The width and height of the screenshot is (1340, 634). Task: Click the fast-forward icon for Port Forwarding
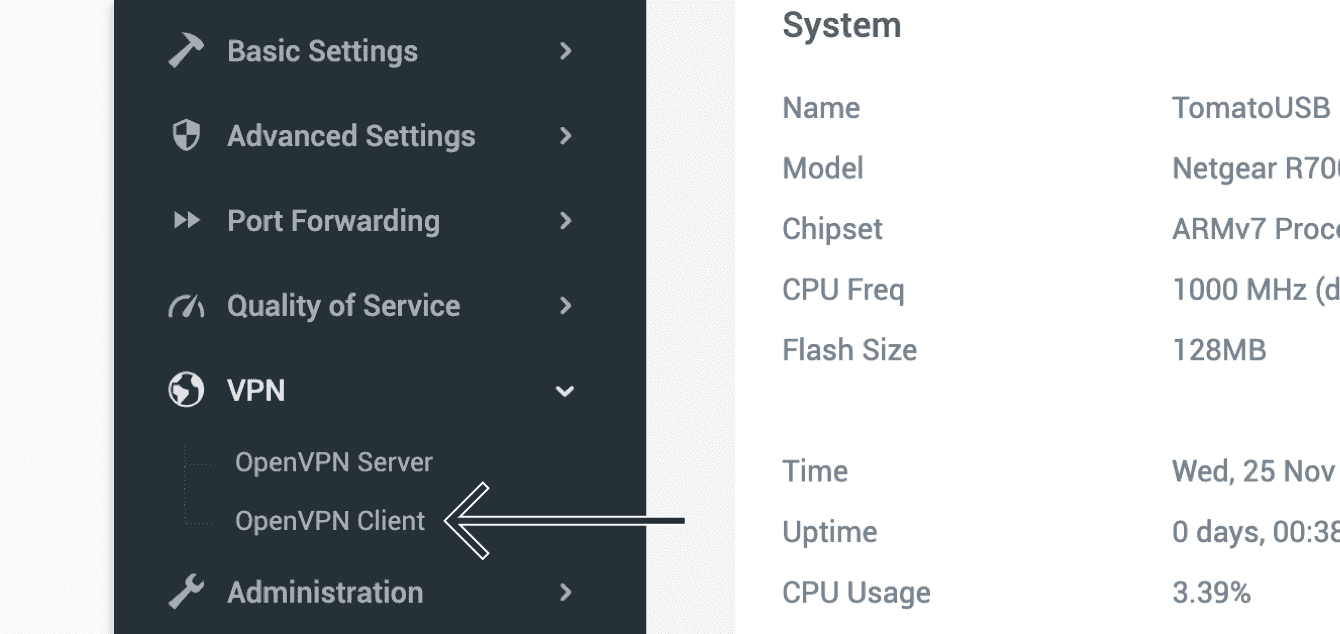187,221
